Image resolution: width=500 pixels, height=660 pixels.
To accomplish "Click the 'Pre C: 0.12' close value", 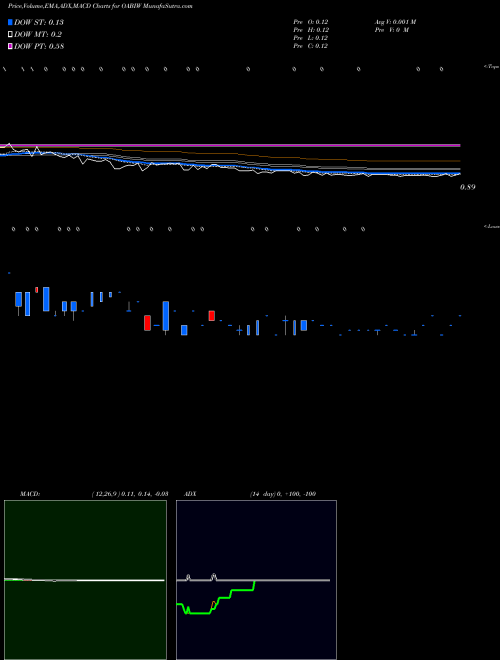I will tap(311, 46).
